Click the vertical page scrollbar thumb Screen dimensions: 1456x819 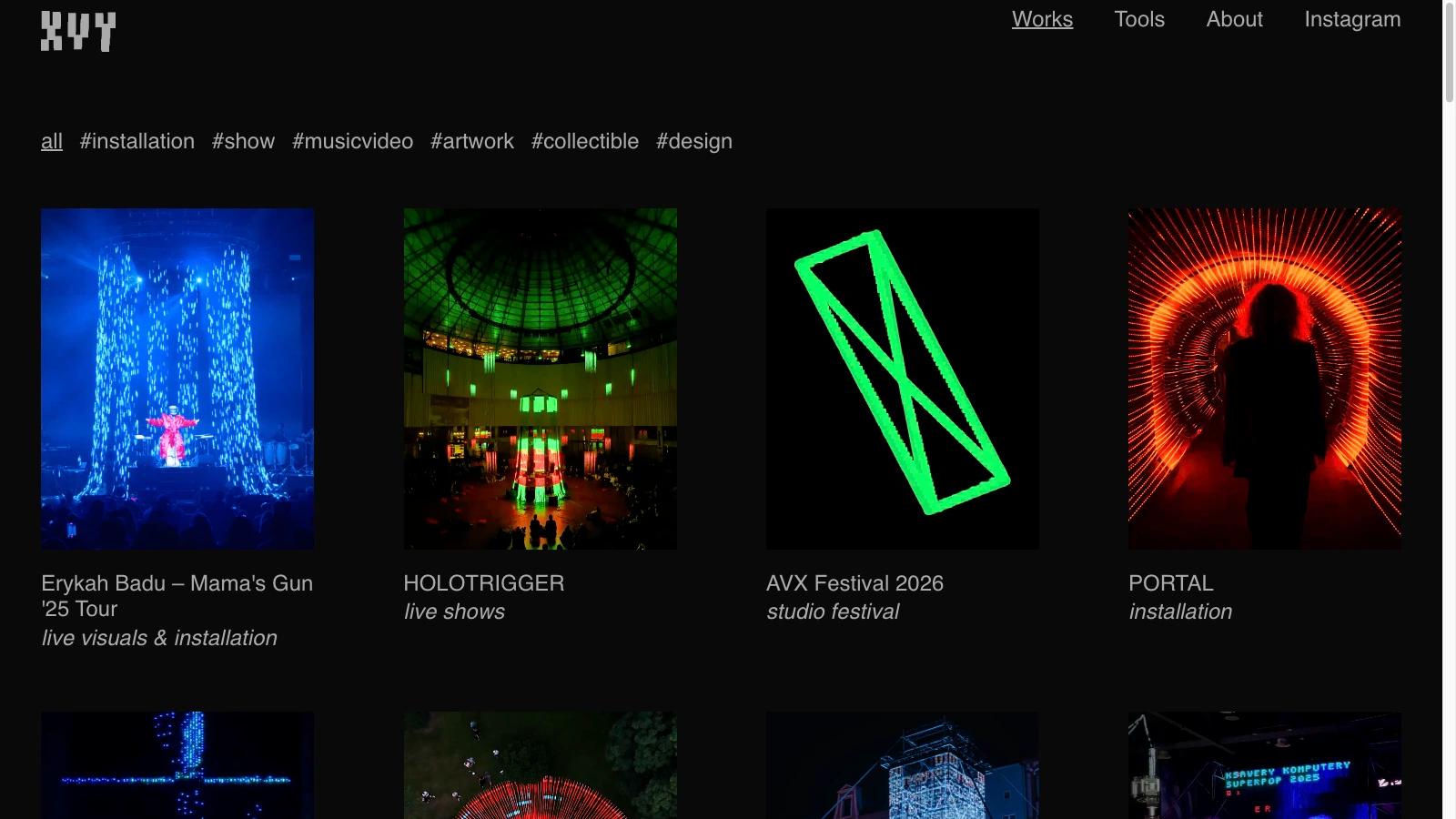pos(1449,52)
